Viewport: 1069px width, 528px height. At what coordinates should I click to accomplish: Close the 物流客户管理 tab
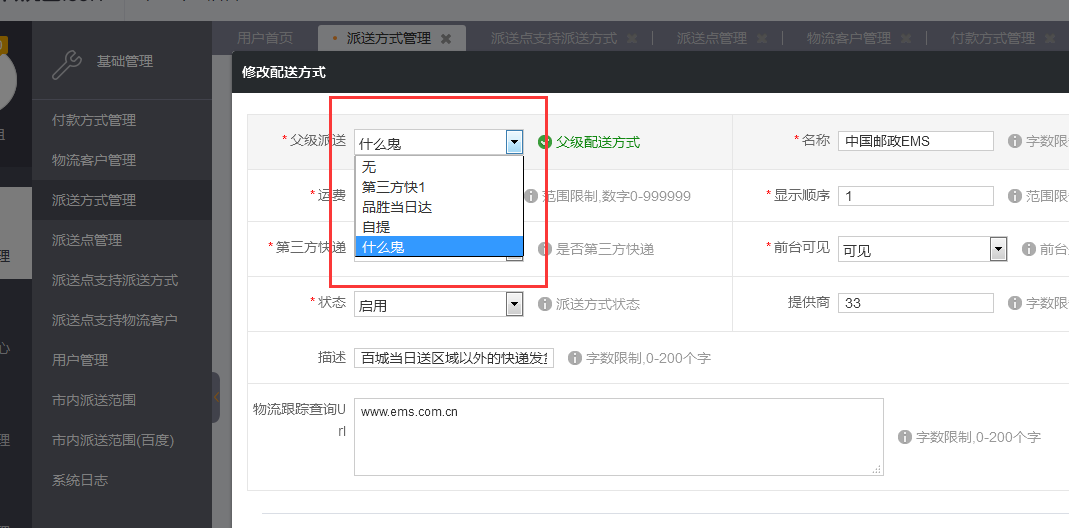906,39
